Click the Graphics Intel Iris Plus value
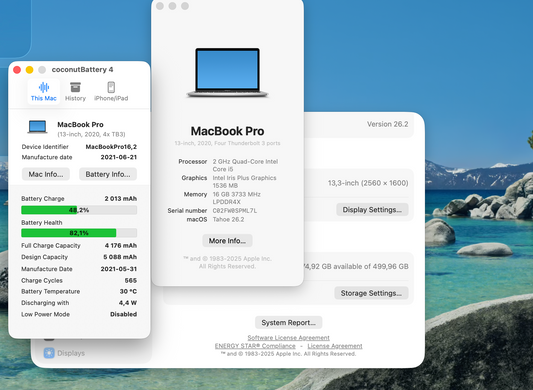533x390 pixels. click(x=244, y=182)
